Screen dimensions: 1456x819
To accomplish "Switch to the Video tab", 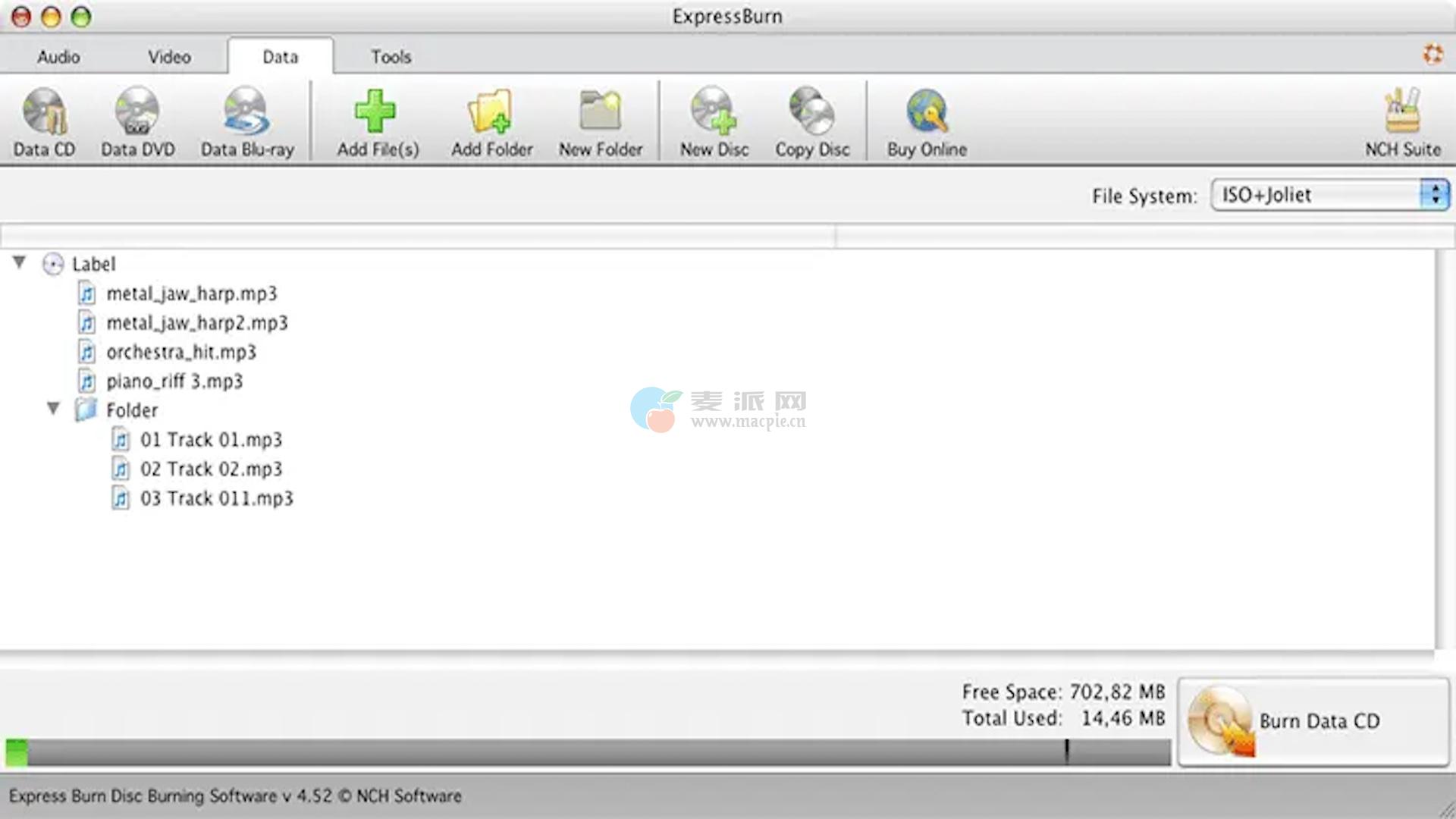I will coord(169,57).
